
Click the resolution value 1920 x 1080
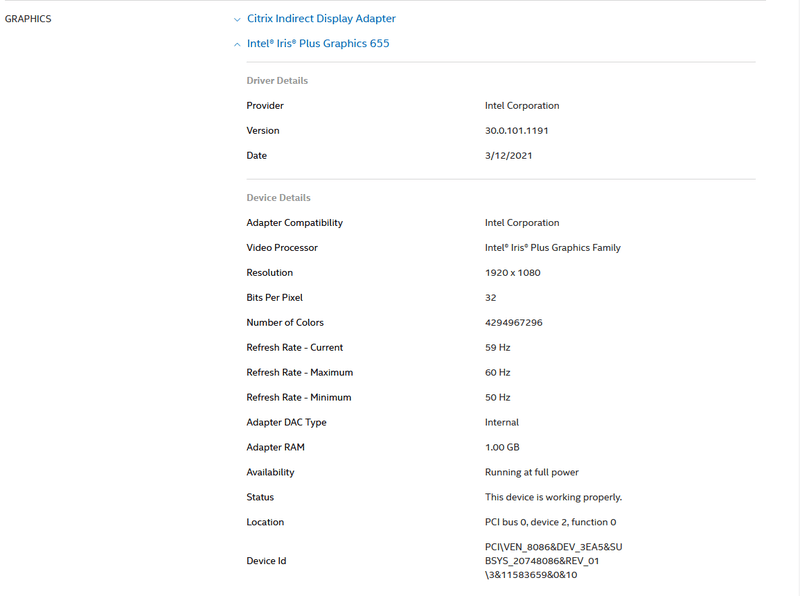(x=512, y=272)
